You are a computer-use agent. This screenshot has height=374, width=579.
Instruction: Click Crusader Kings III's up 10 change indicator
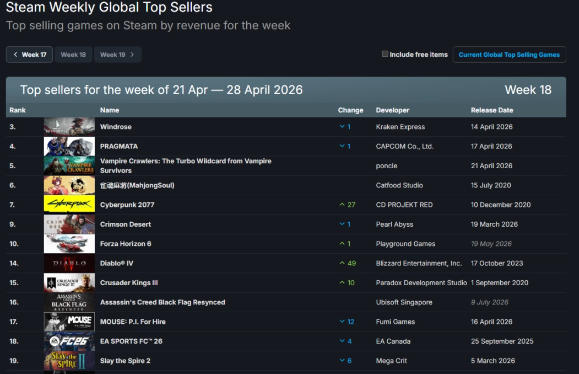(x=347, y=282)
